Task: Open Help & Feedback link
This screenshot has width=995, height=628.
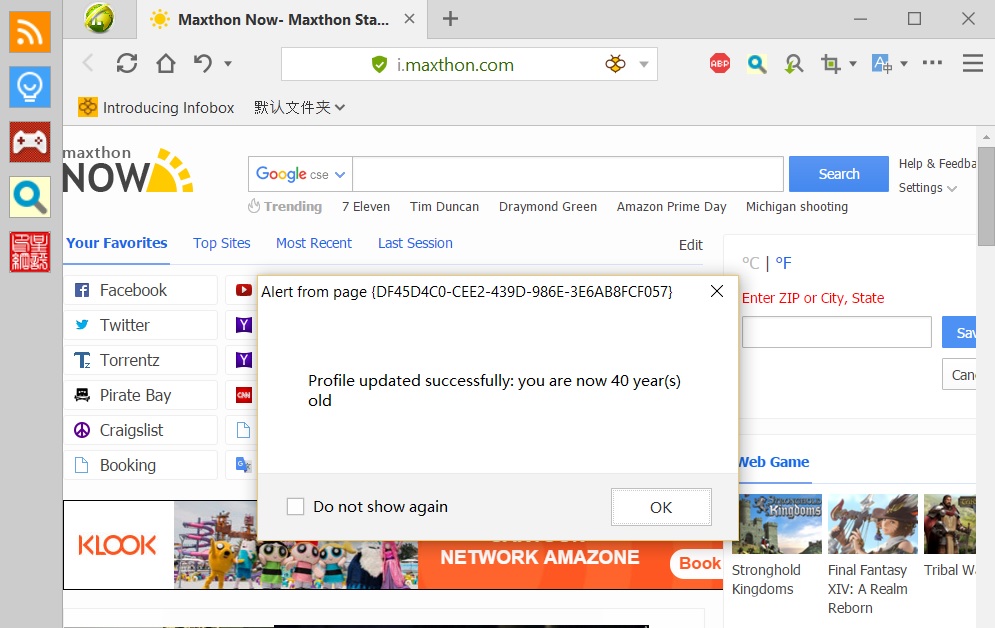Action: pyautogui.click(x=937, y=164)
